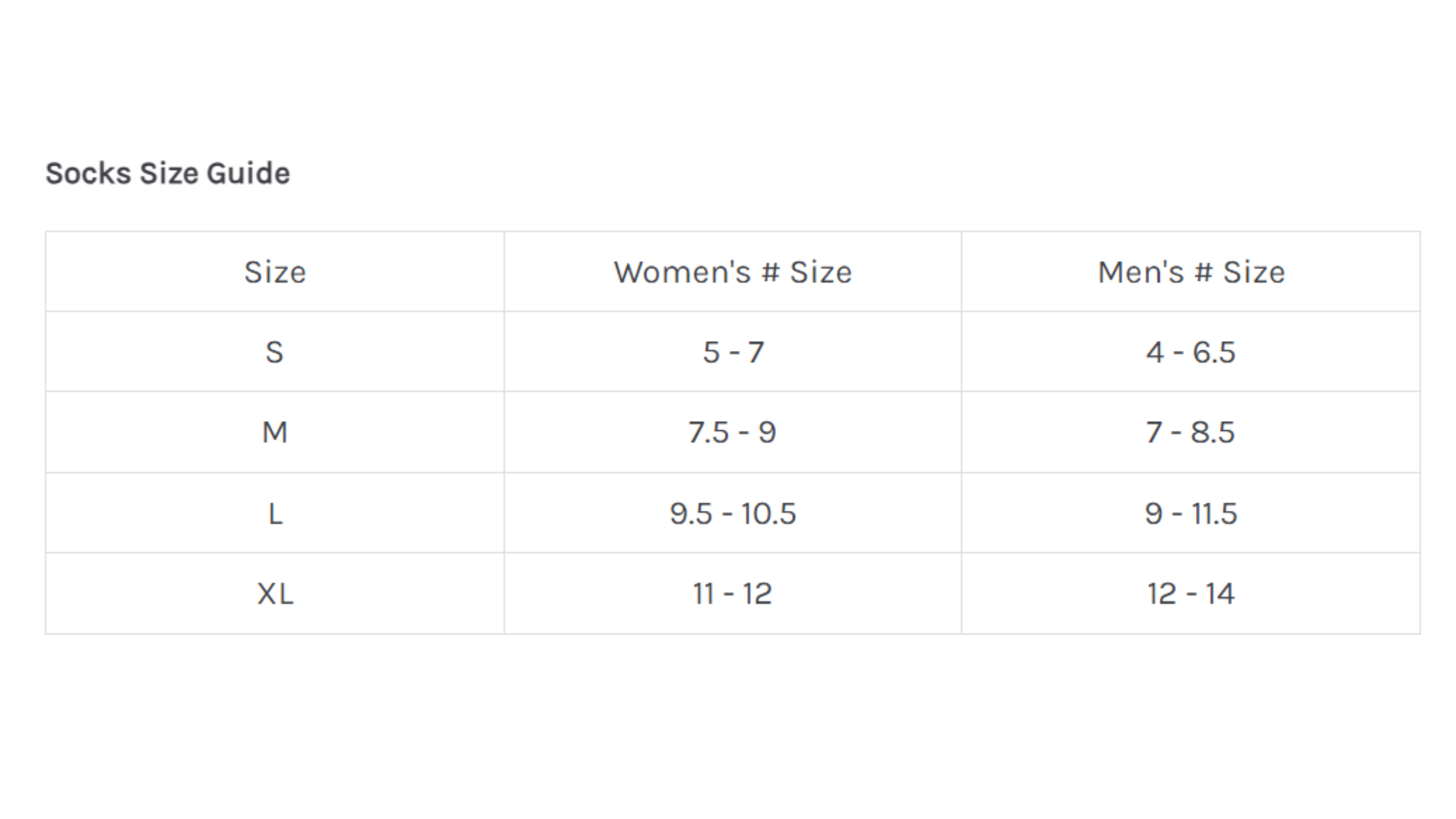Click the L size row label
Image resolution: width=1456 pixels, height=819 pixels.
click(275, 513)
